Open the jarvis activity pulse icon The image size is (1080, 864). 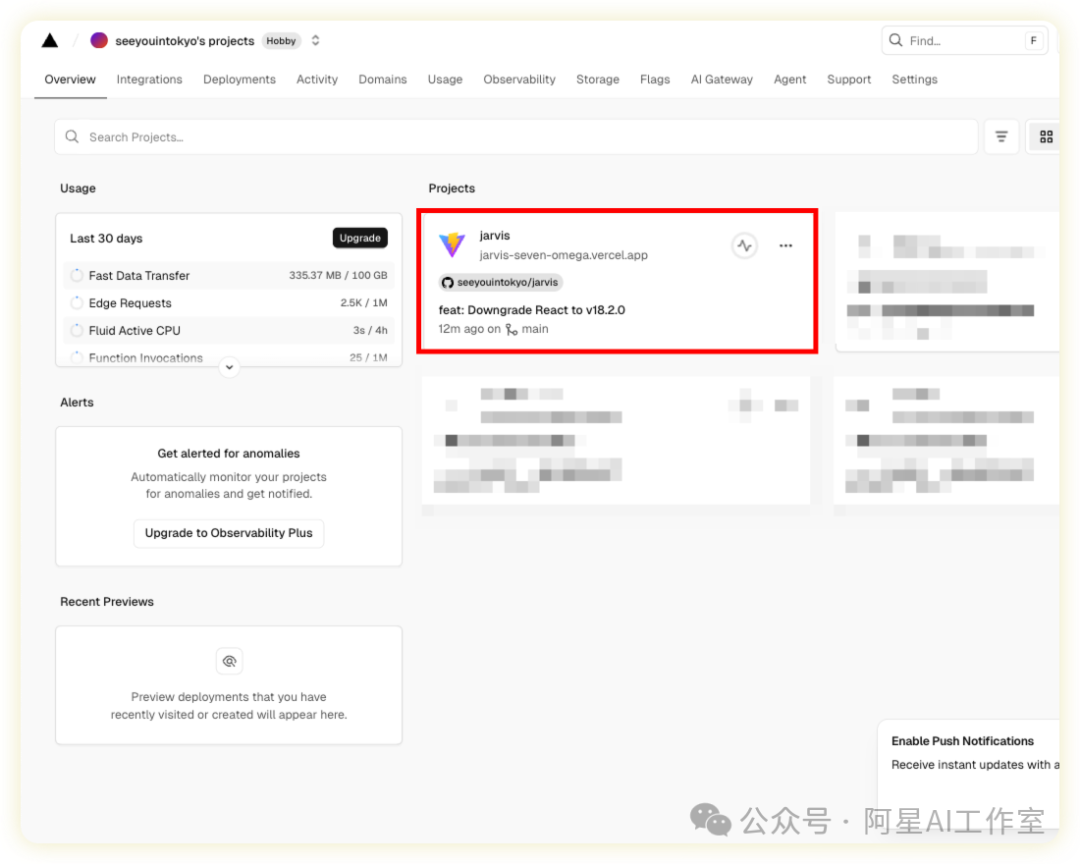point(745,245)
